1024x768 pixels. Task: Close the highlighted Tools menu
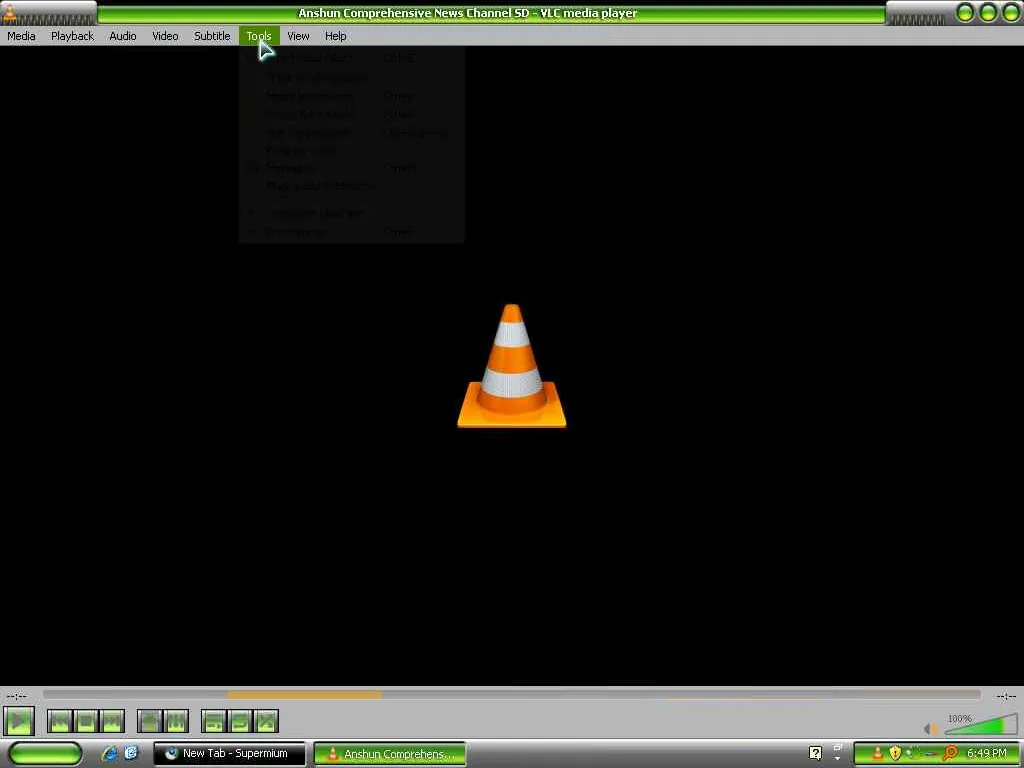tap(259, 36)
